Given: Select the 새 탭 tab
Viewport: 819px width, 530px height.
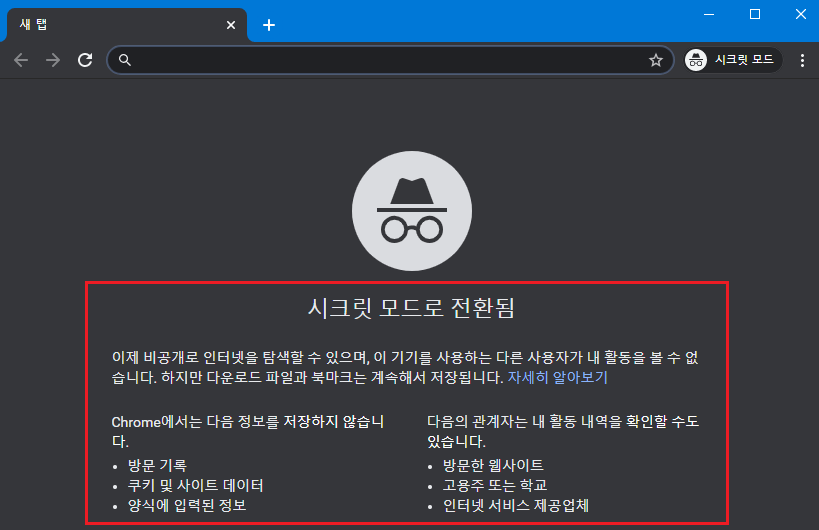Looking at the screenshot, I should coord(126,25).
